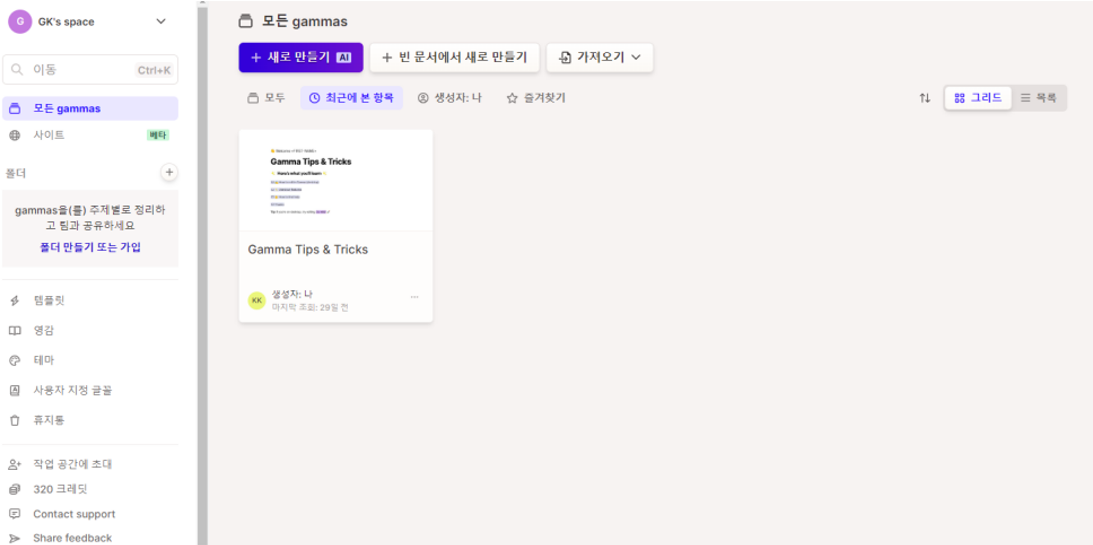Select 즐겨찾기 filter tab
The width and height of the screenshot is (1093, 545).
coord(535,98)
